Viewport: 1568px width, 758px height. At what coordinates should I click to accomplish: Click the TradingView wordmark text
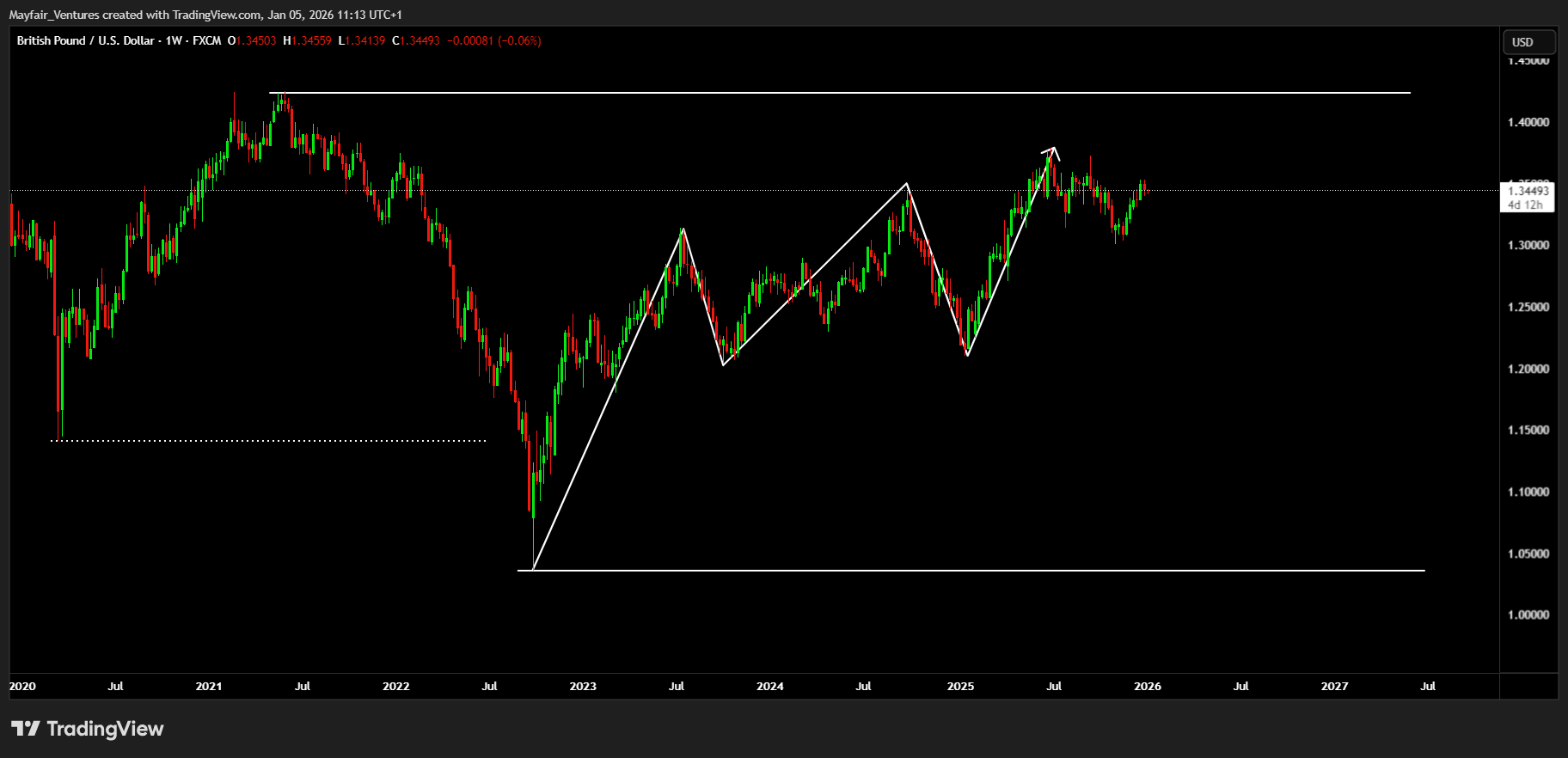click(x=105, y=729)
